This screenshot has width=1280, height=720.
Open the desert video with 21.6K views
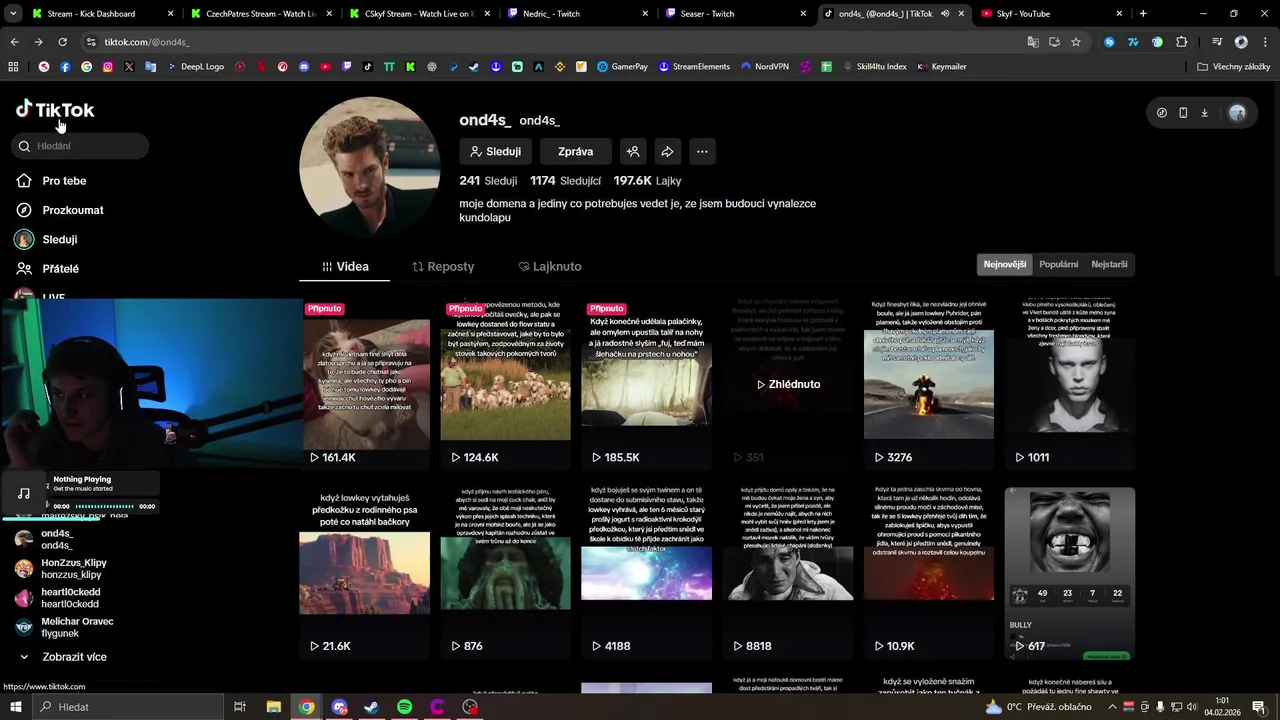(x=364, y=573)
